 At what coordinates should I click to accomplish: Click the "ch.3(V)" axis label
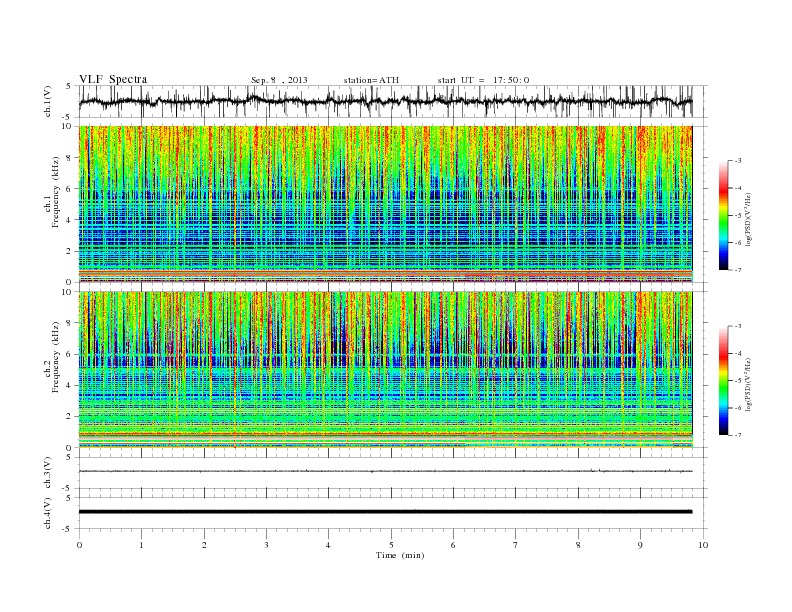tap(48, 473)
